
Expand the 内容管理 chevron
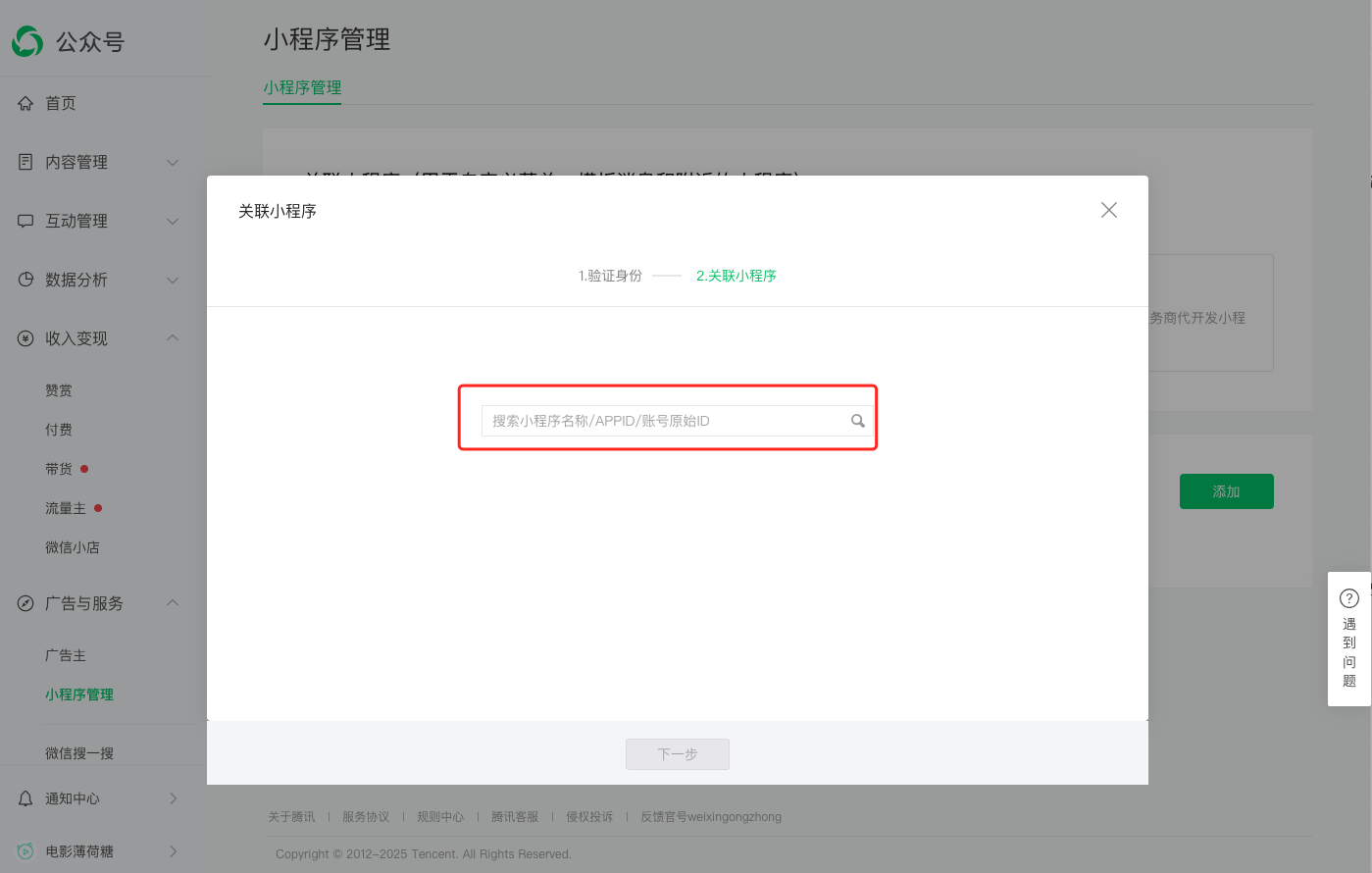tap(173, 162)
